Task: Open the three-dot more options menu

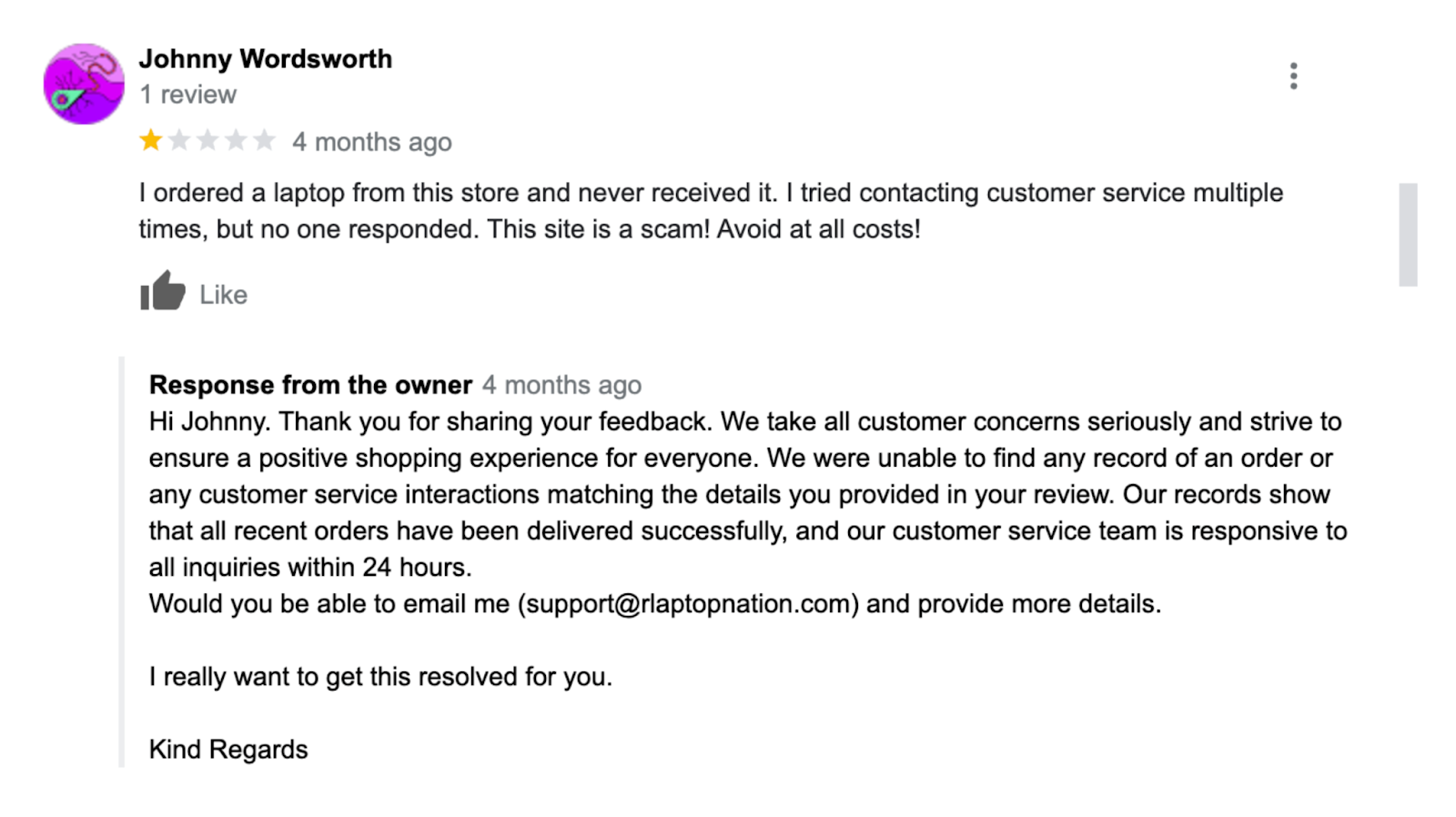Action: point(1293,76)
